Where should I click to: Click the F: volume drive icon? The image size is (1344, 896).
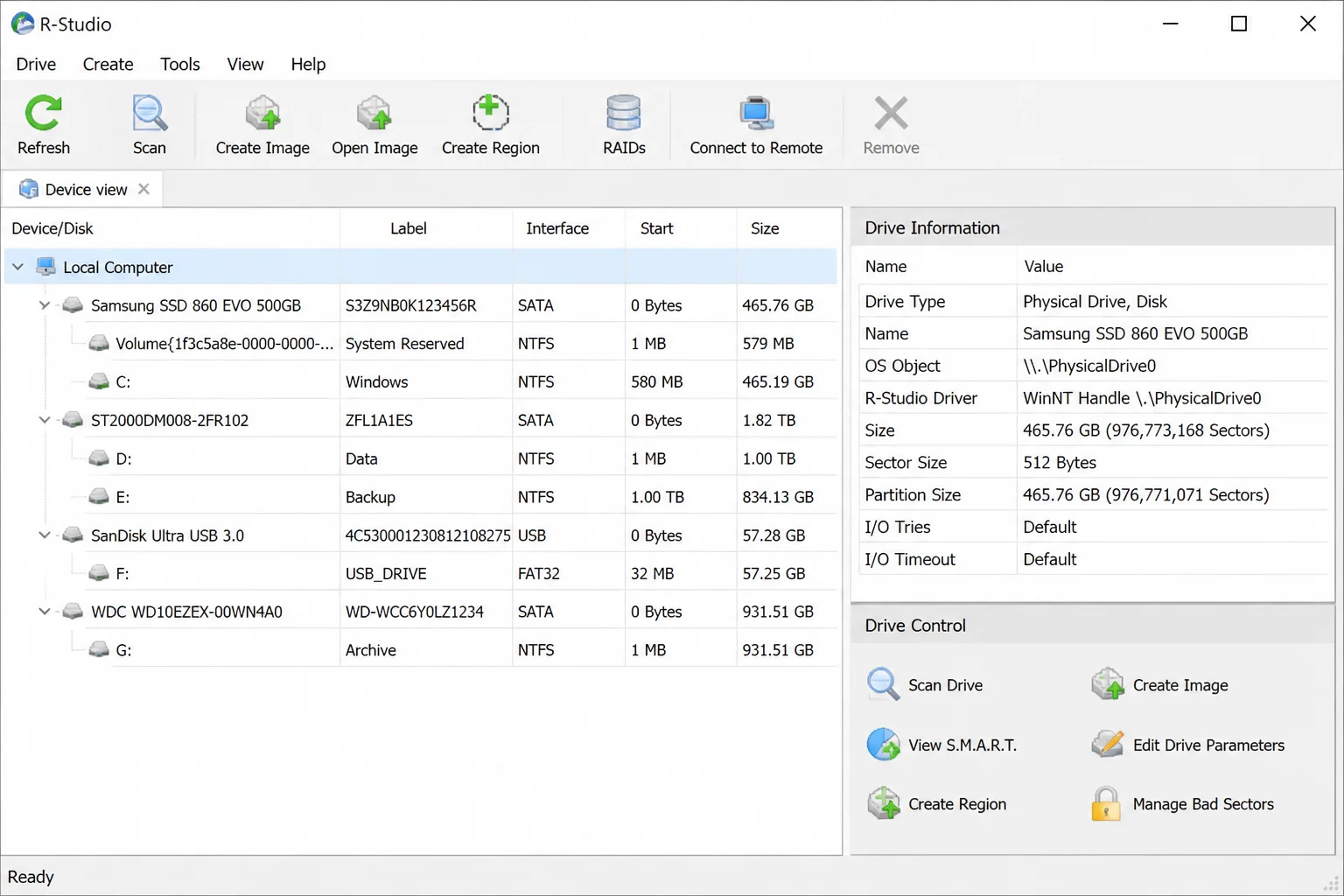pyautogui.click(x=99, y=573)
